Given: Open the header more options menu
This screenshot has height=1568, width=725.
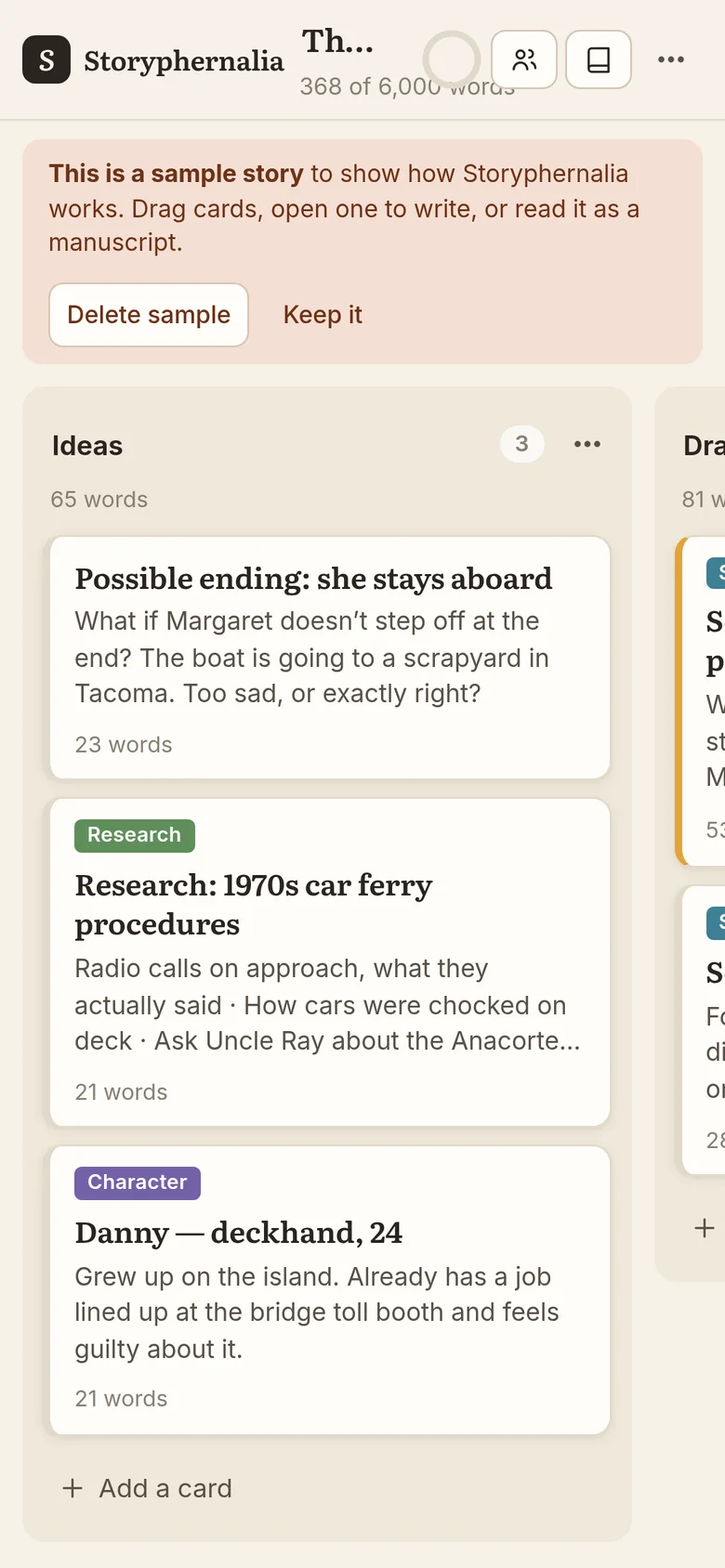Looking at the screenshot, I should click(671, 59).
